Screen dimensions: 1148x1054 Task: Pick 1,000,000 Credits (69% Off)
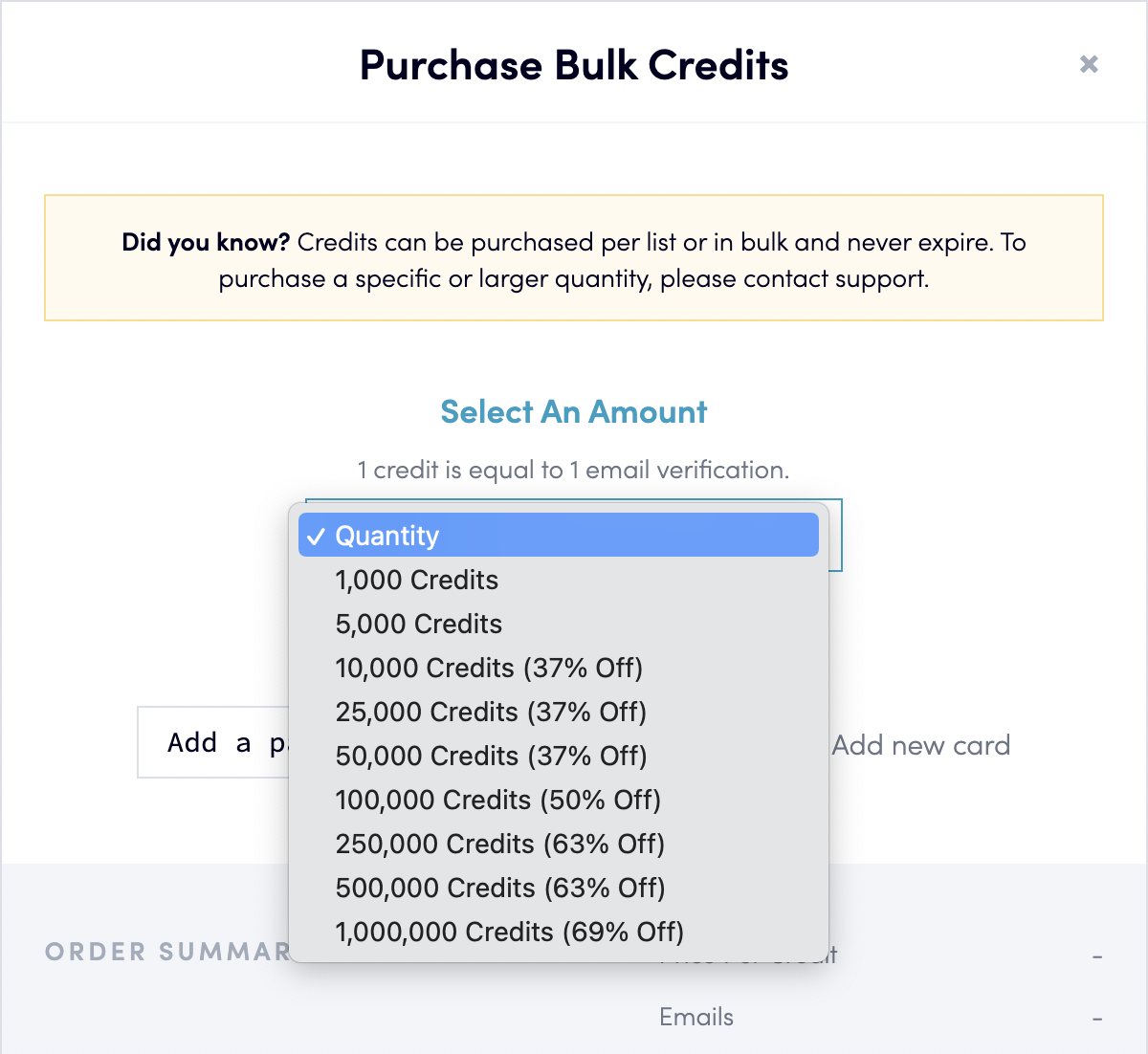pos(559,932)
